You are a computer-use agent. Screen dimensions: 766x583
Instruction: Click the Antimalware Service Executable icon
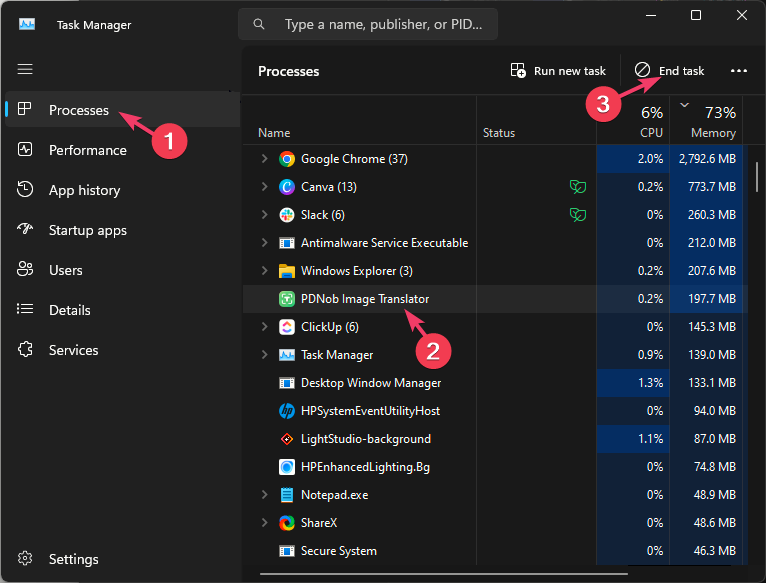coord(287,243)
